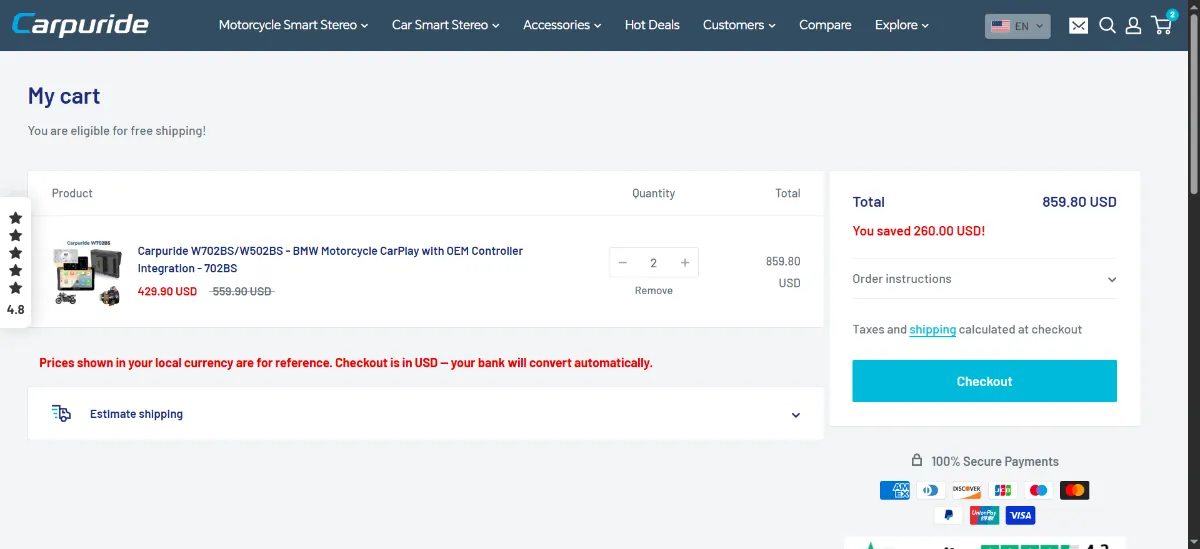The width and height of the screenshot is (1200, 549).
Task: Click the Checkout button
Action: (984, 381)
